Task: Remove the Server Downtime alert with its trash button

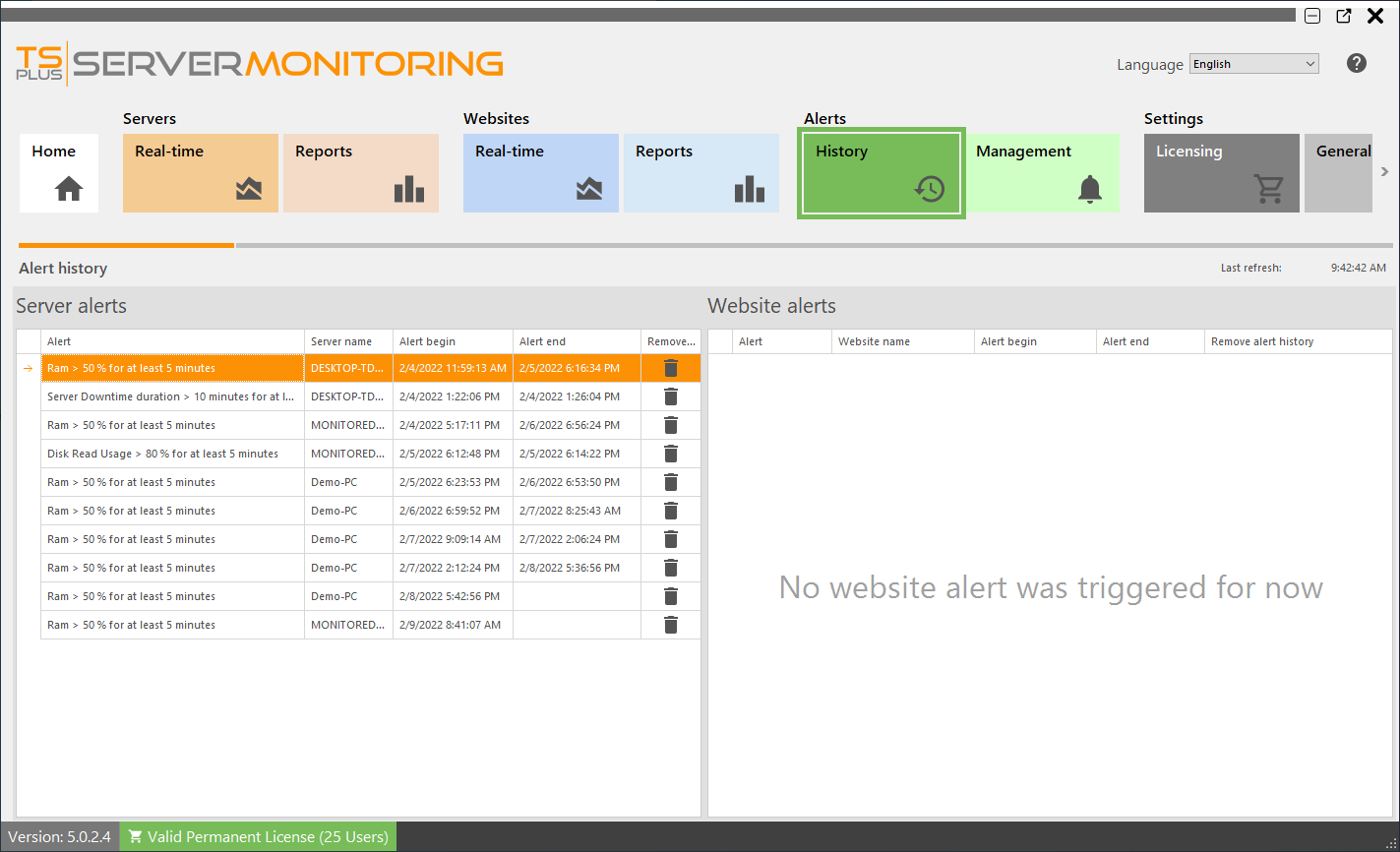Action: (670, 396)
